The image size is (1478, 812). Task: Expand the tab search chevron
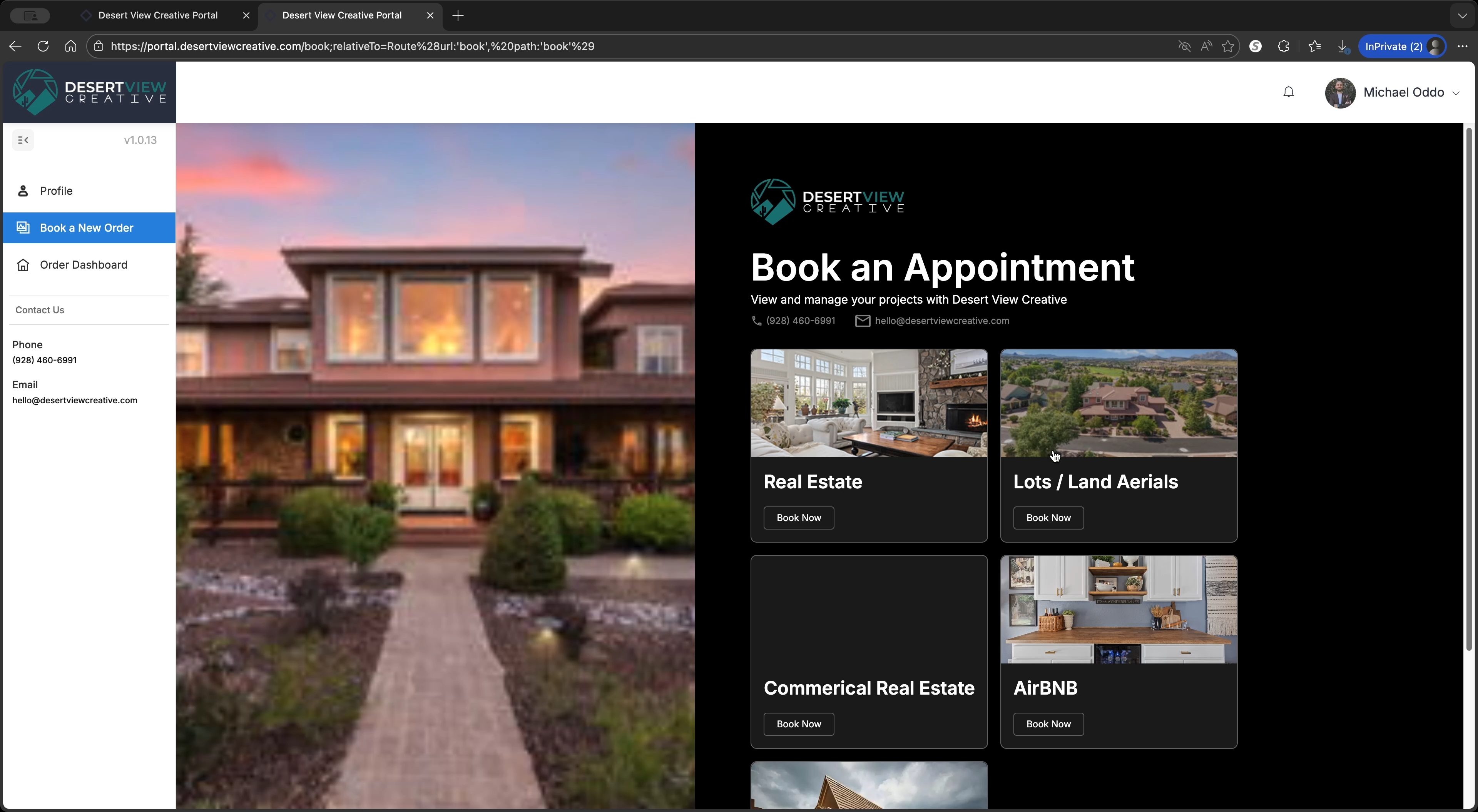(1463, 15)
